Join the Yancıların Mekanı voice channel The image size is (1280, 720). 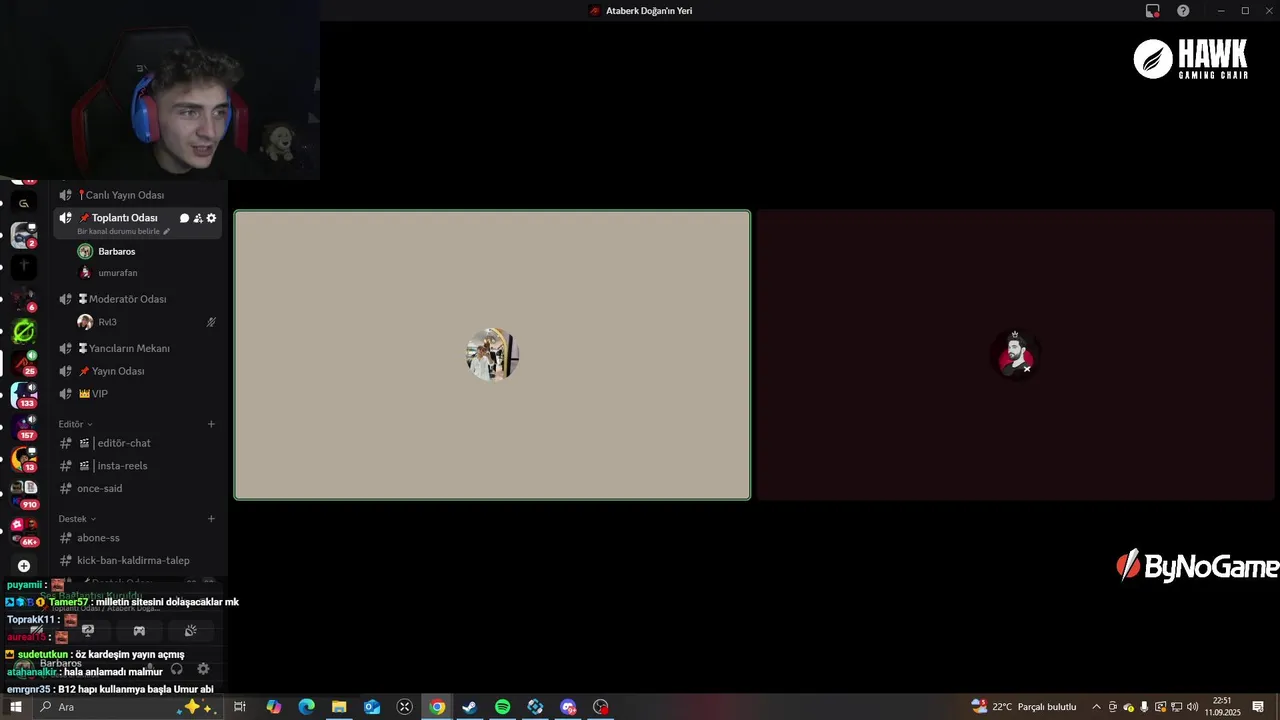pyautogui.click(x=138, y=348)
